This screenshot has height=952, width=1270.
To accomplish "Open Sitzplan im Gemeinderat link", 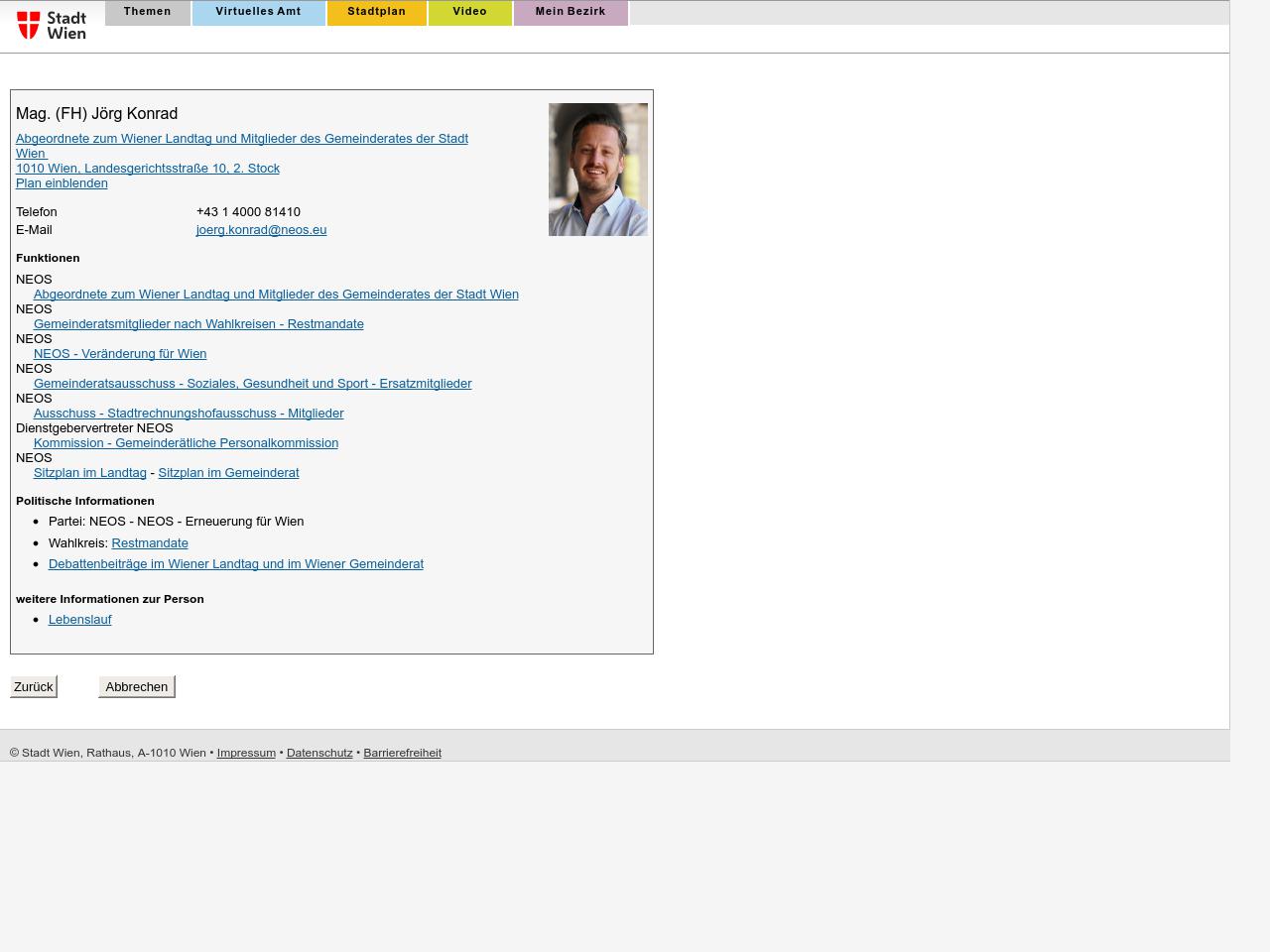I will (x=228, y=473).
